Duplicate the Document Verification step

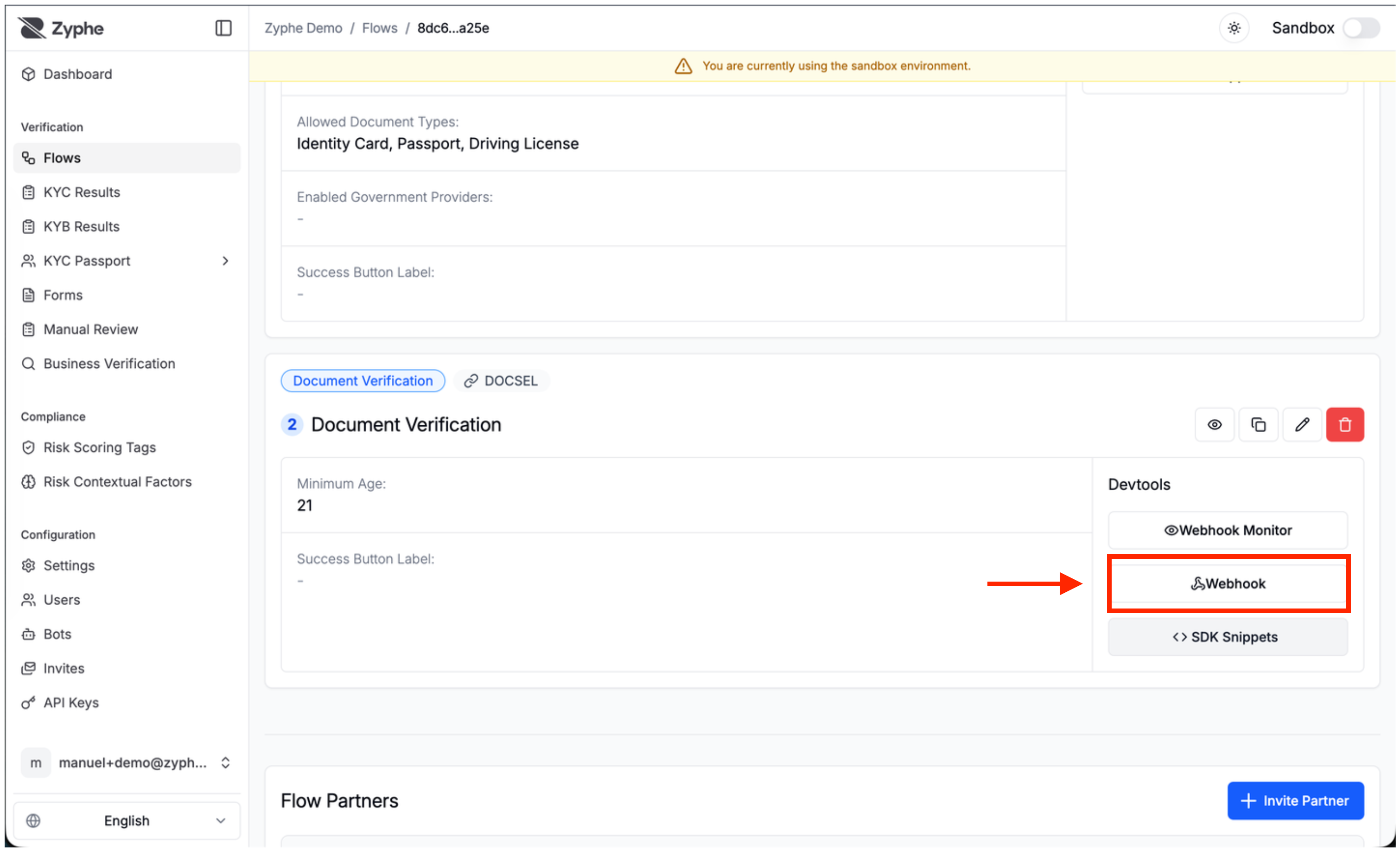pyautogui.click(x=1258, y=424)
